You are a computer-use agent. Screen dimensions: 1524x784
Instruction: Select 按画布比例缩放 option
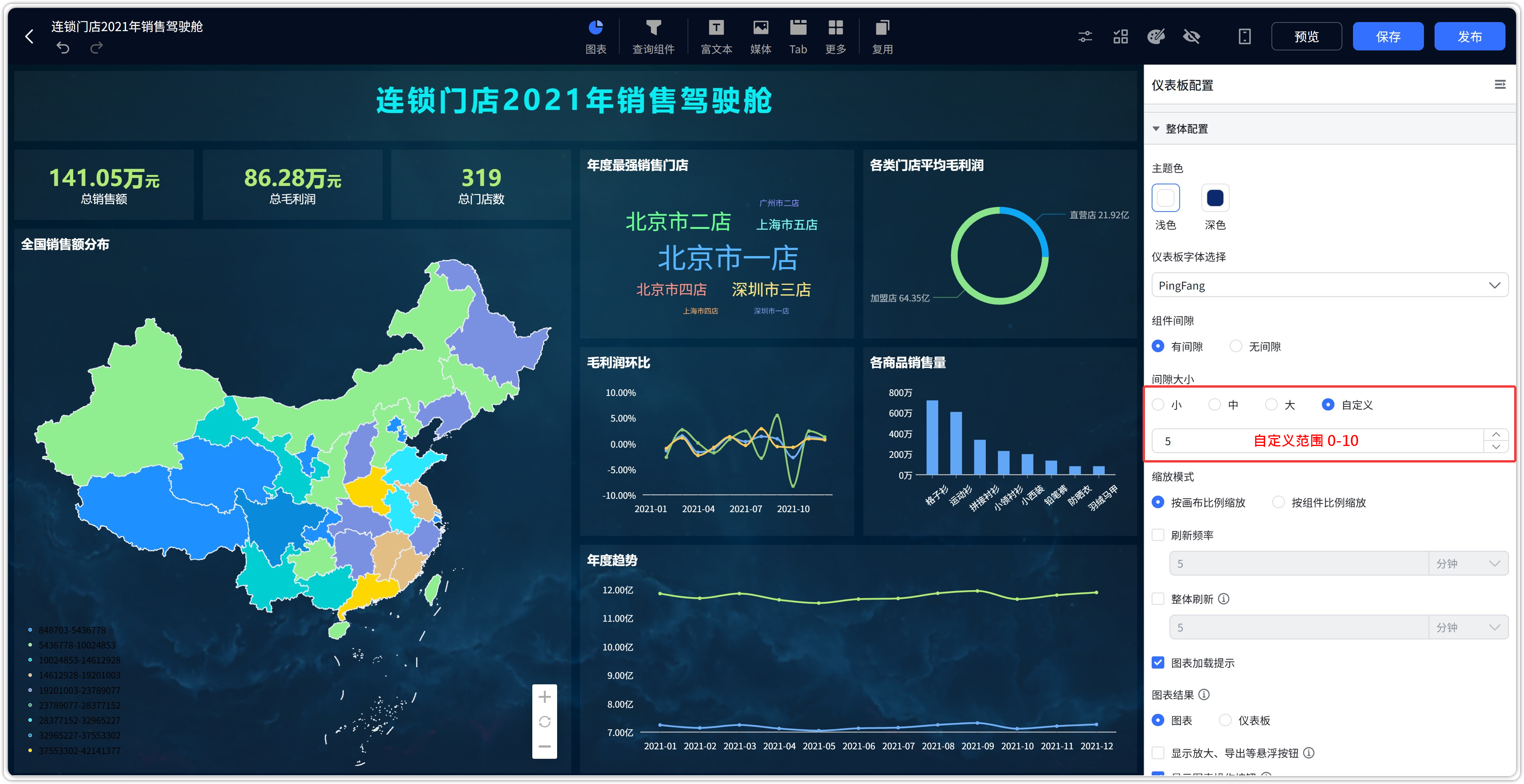(1158, 502)
